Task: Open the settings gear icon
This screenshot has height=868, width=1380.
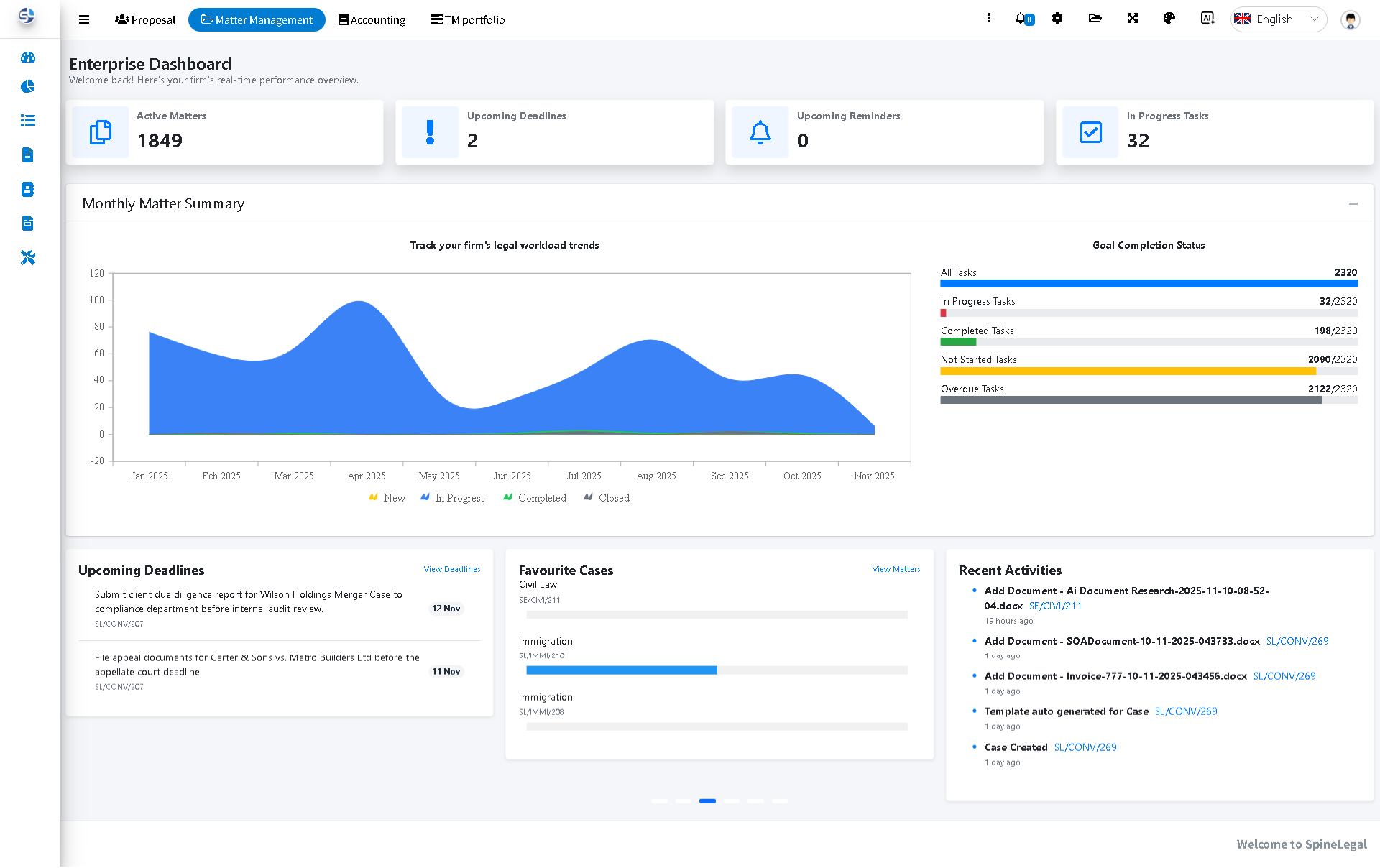Action: (x=1057, y=18)
